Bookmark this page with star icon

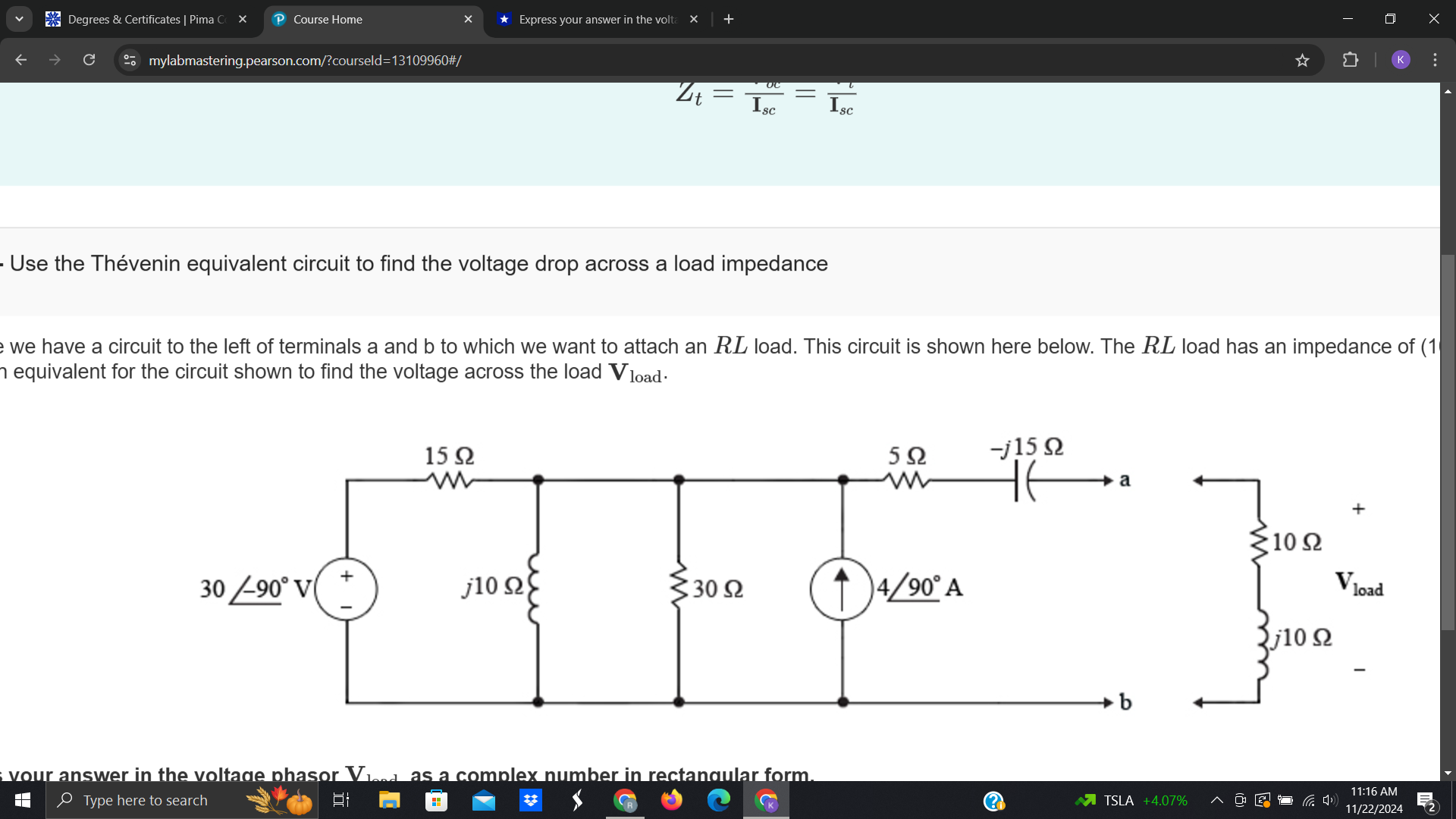pos(1302,60)
